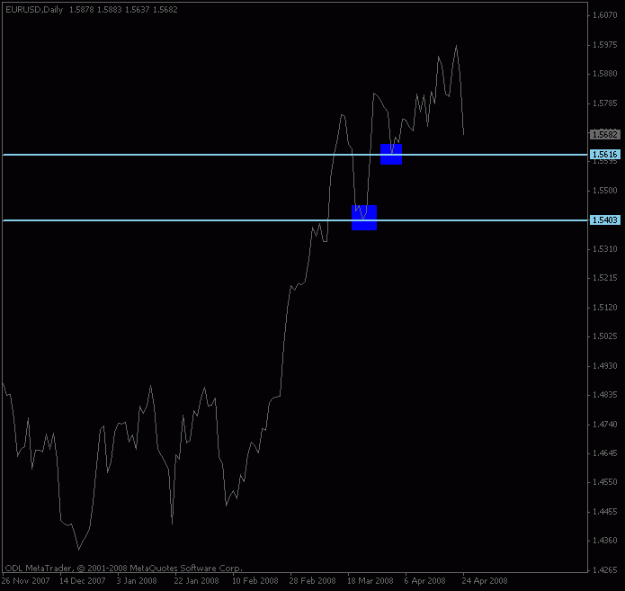Click the 28 Feb 2008 date label
The height and width of the screenshot is (591, 625).
click(x=312, y=581)
